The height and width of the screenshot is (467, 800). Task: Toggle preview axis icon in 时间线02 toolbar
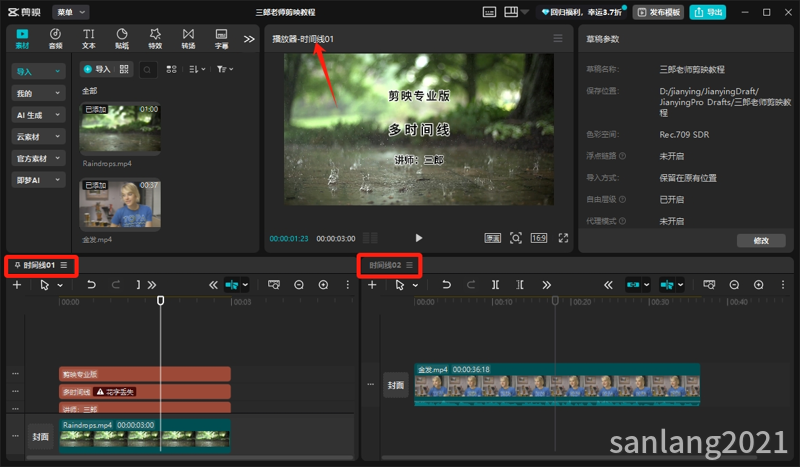(709, 285)
